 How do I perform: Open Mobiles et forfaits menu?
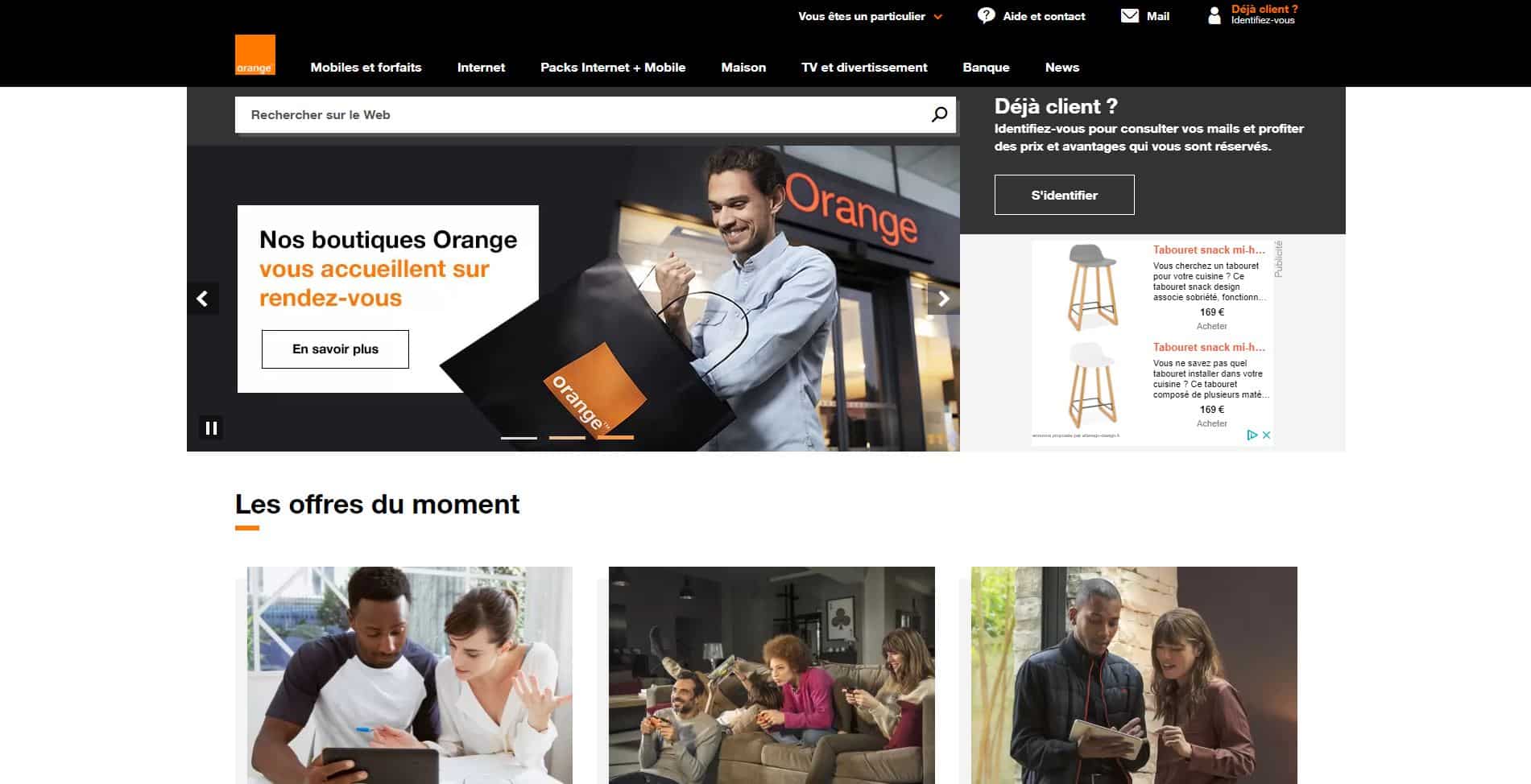pyautogui.click(x=366, y=68)
